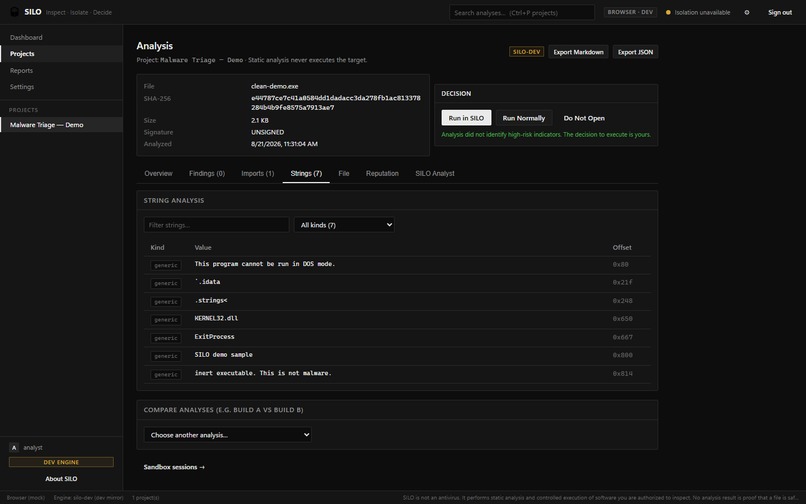Open Projects in sidebar
806x504 pixels.
pos(61,53)
